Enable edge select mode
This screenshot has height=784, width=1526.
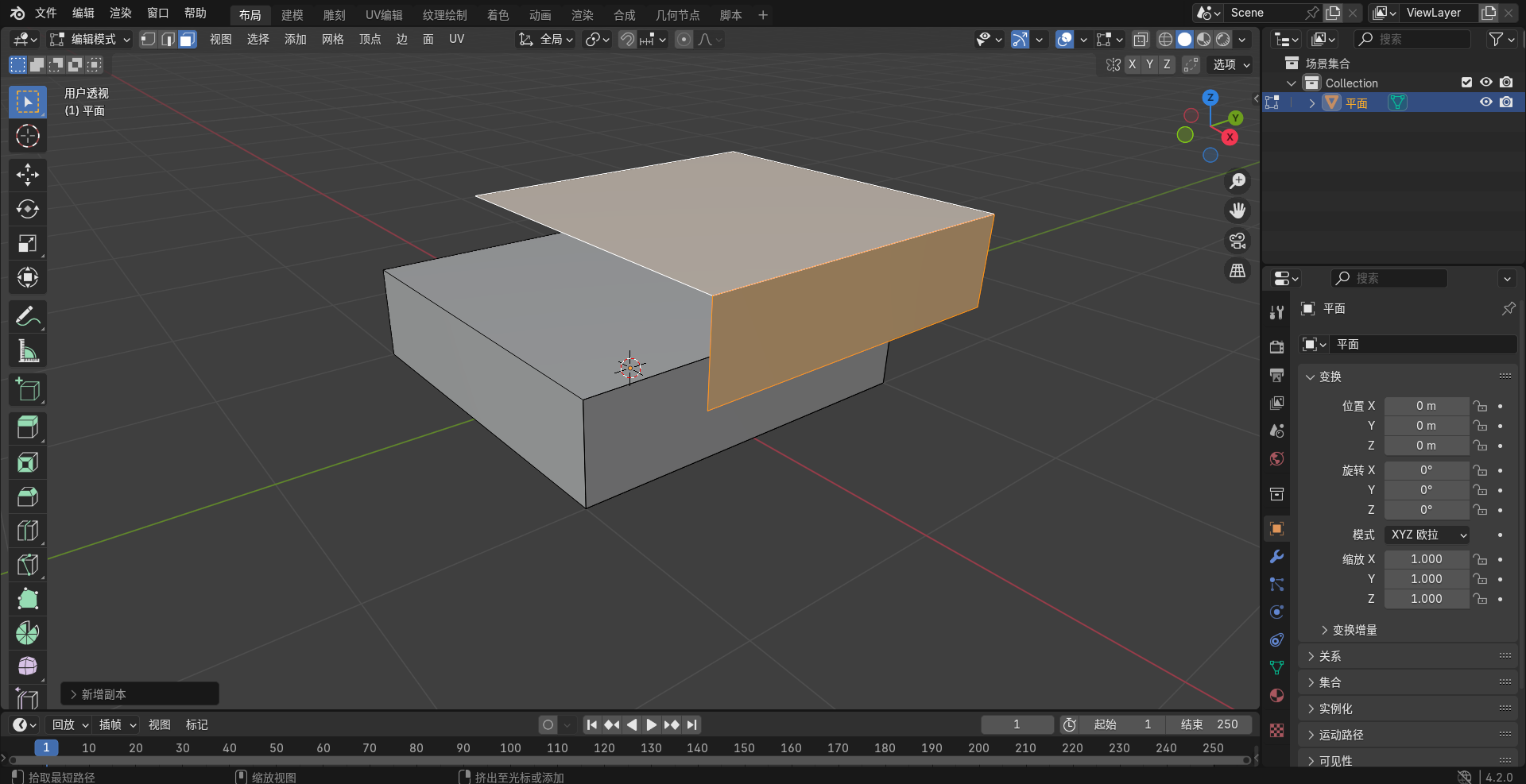[x=168, y=39]
